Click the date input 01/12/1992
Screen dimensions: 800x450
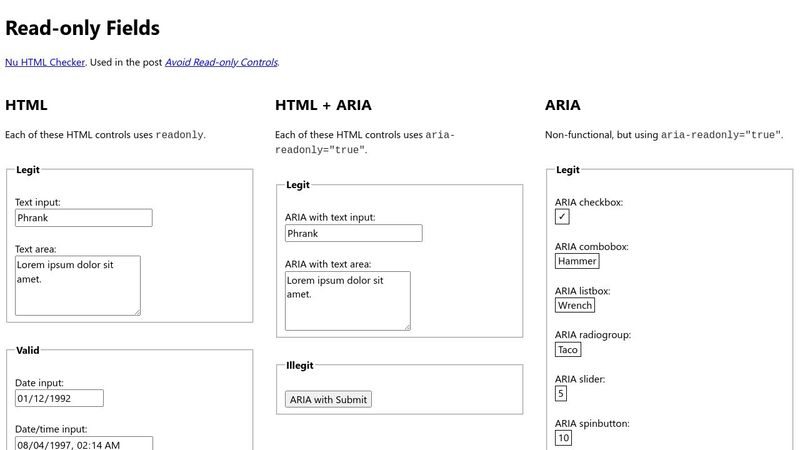point(59,398)
